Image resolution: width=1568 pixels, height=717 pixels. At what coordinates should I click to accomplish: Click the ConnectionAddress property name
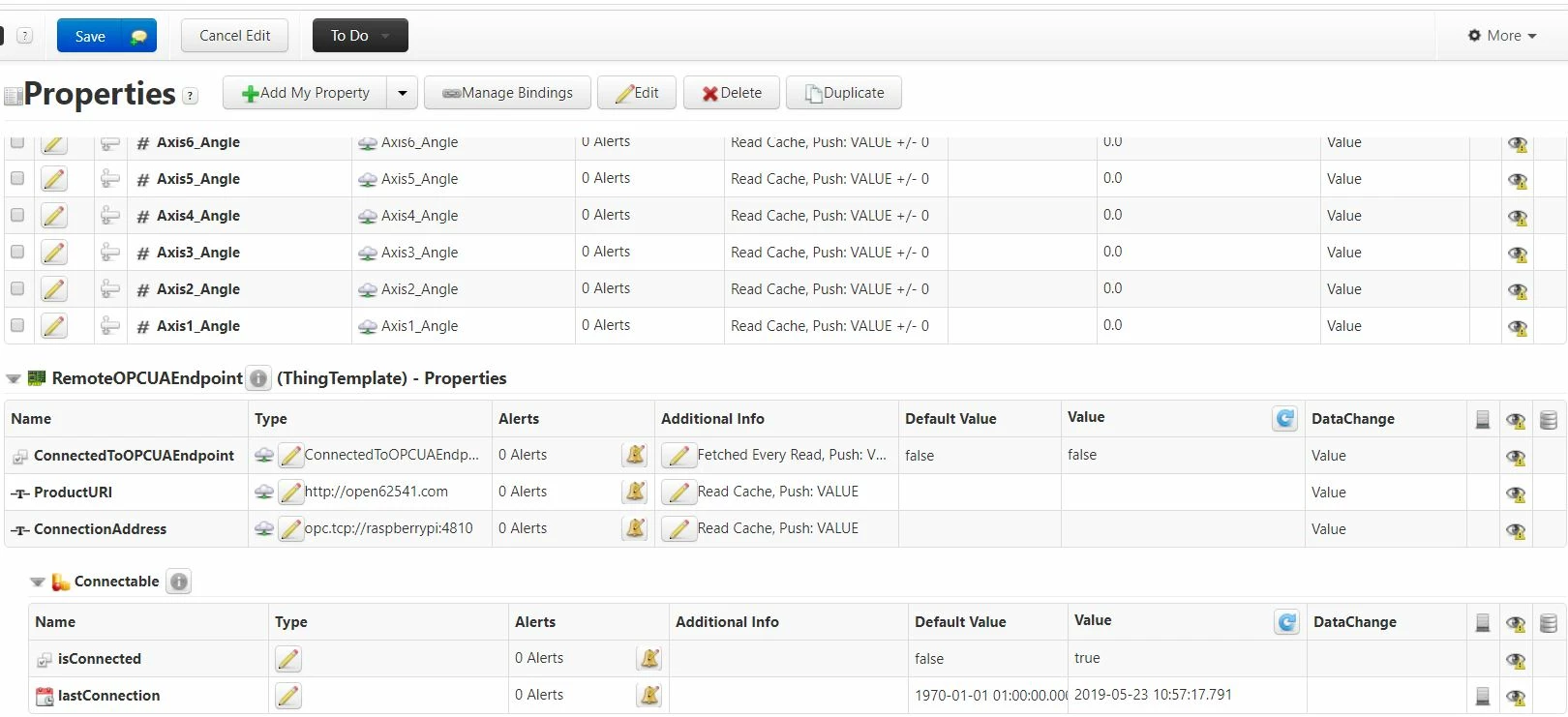(100, 529)
